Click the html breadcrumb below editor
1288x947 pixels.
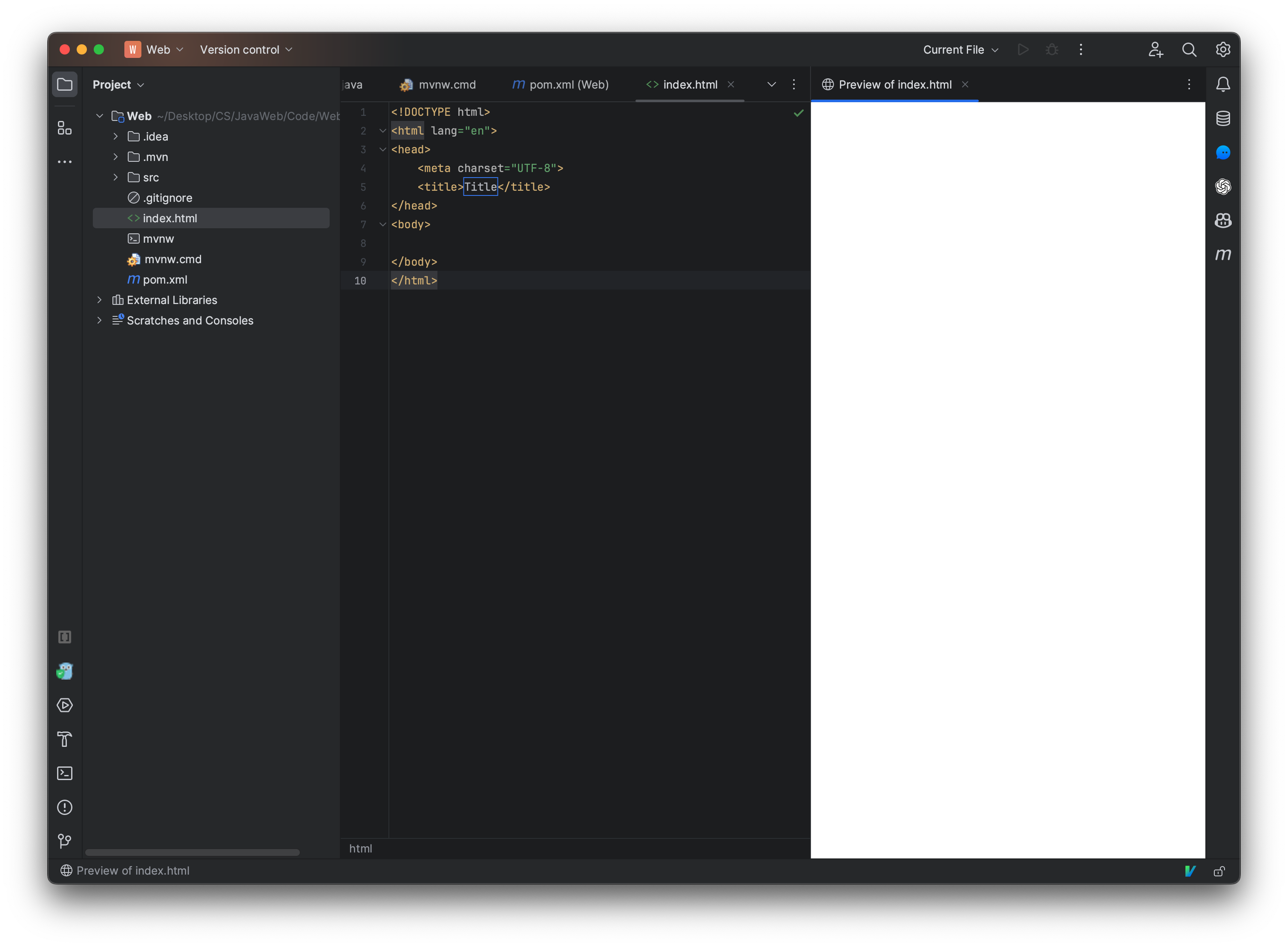click(361, 849)
